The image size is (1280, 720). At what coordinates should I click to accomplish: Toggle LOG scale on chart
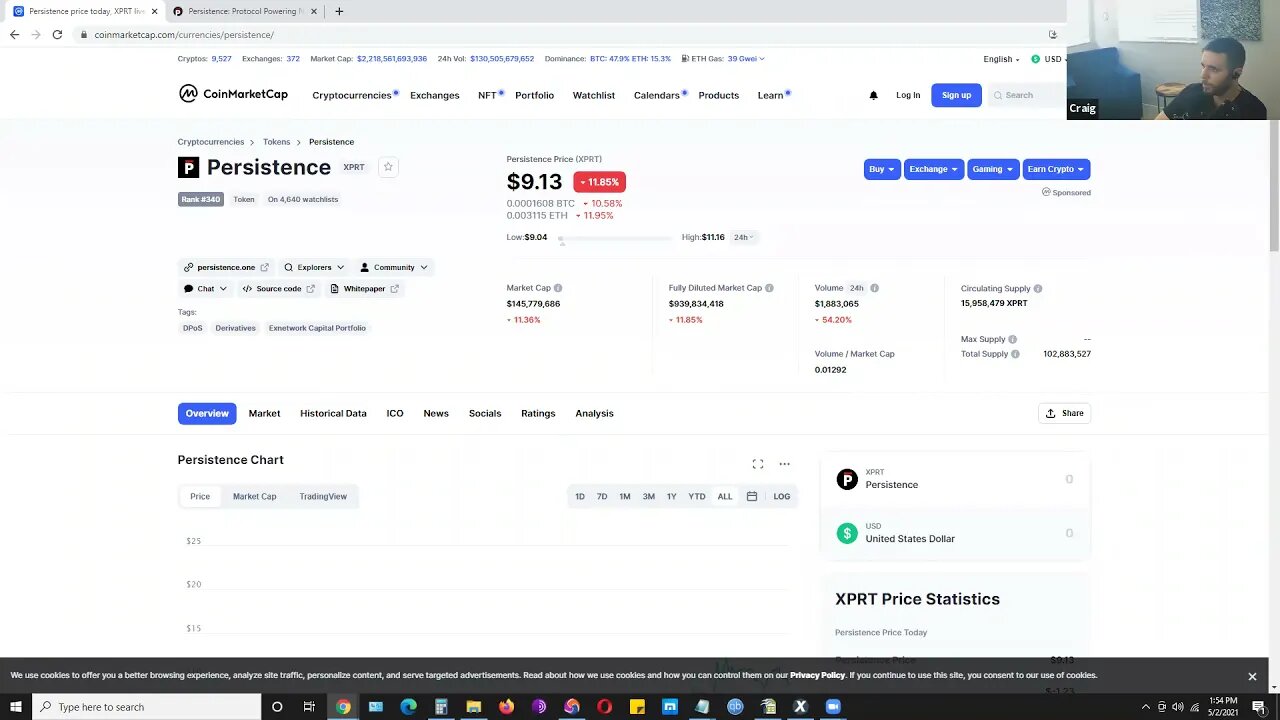[x=782, y=496]
